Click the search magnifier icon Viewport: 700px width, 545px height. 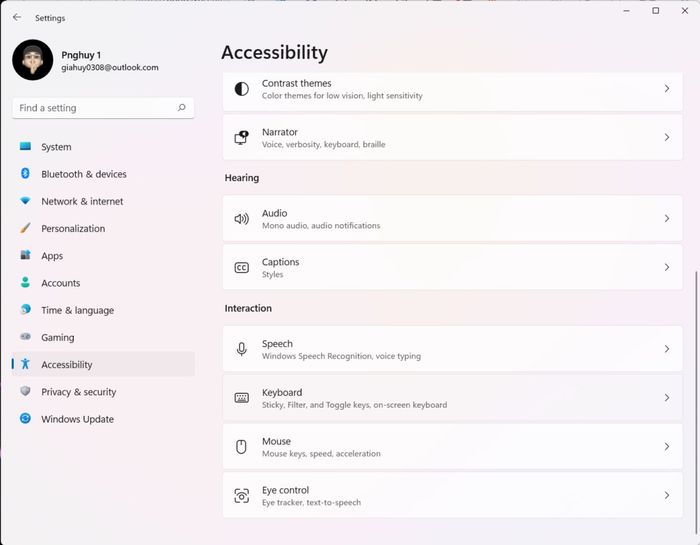[x=182, y=108]
